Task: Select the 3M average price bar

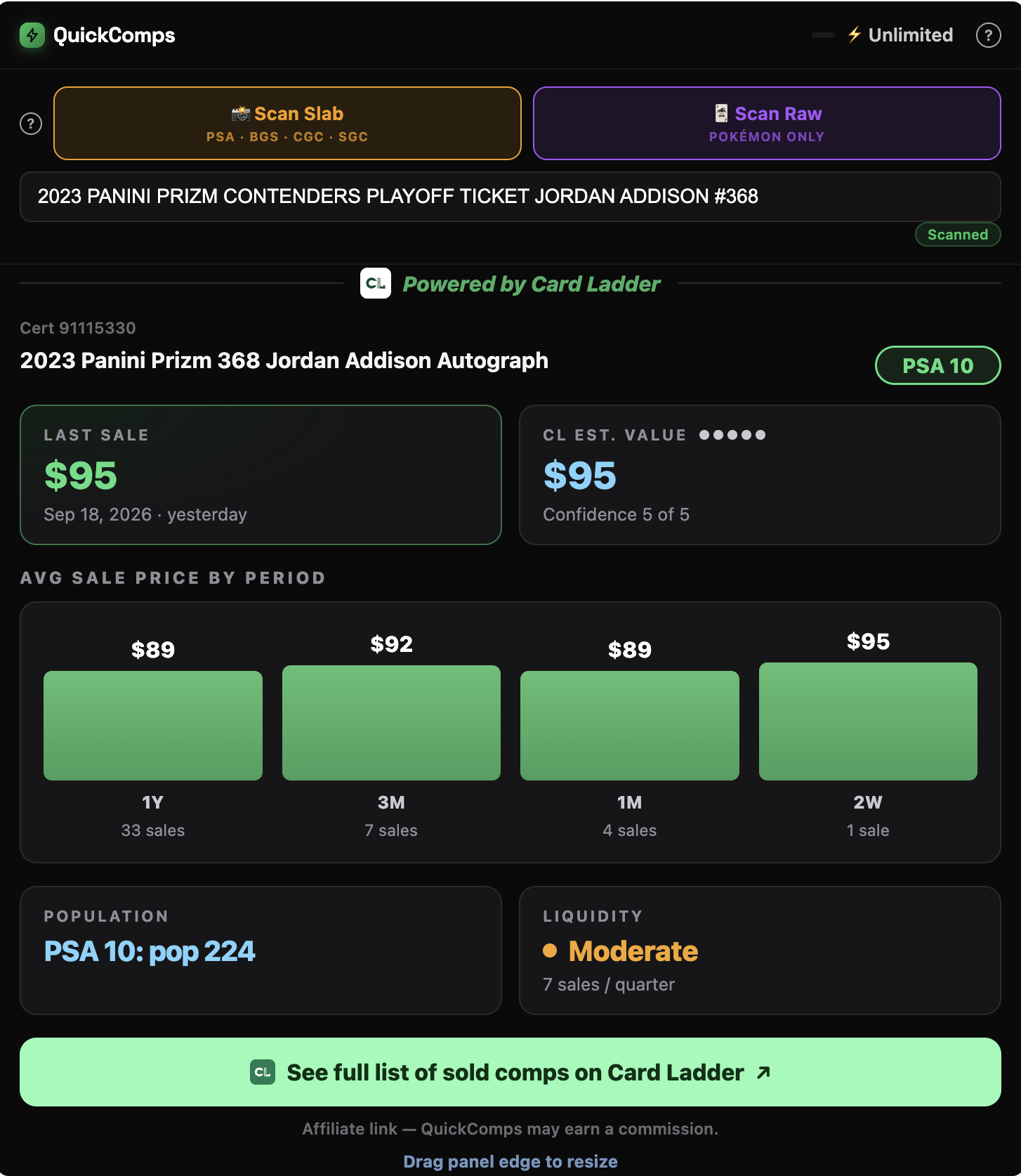Action: tap(391, 722)
